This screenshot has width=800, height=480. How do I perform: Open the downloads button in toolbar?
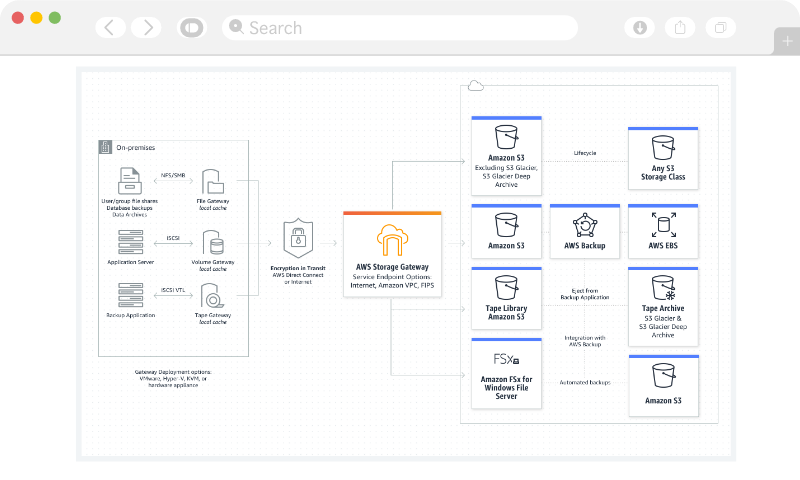(640, 27)
